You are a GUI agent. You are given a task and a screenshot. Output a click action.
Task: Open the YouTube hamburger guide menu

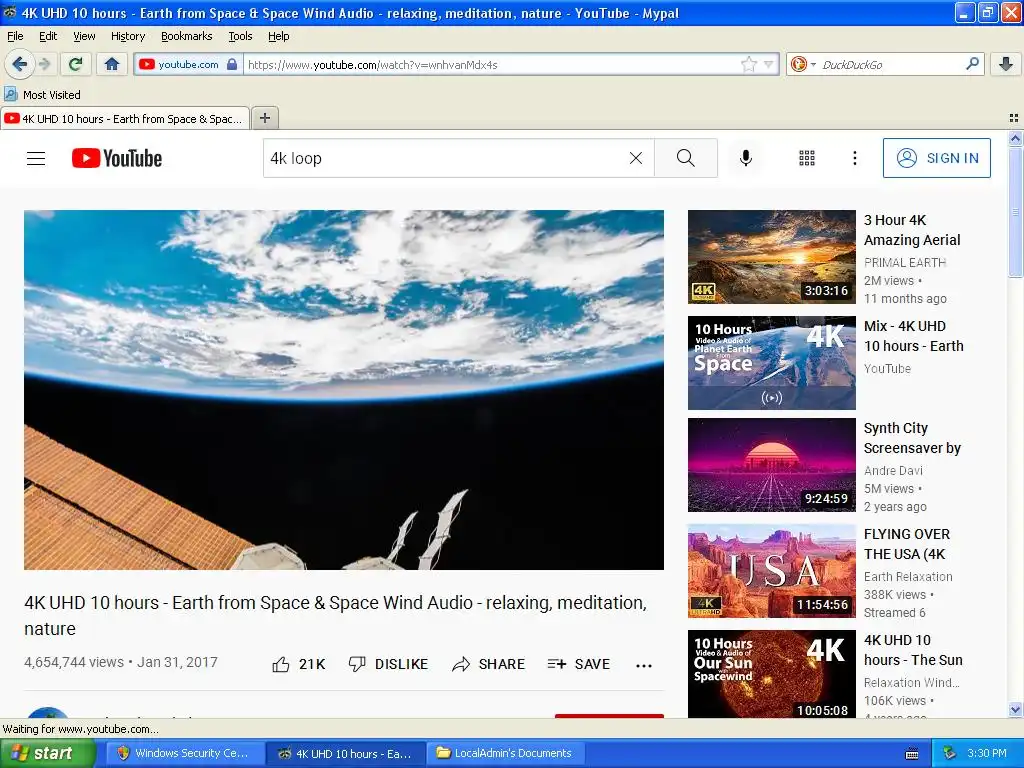pos(36,158)
